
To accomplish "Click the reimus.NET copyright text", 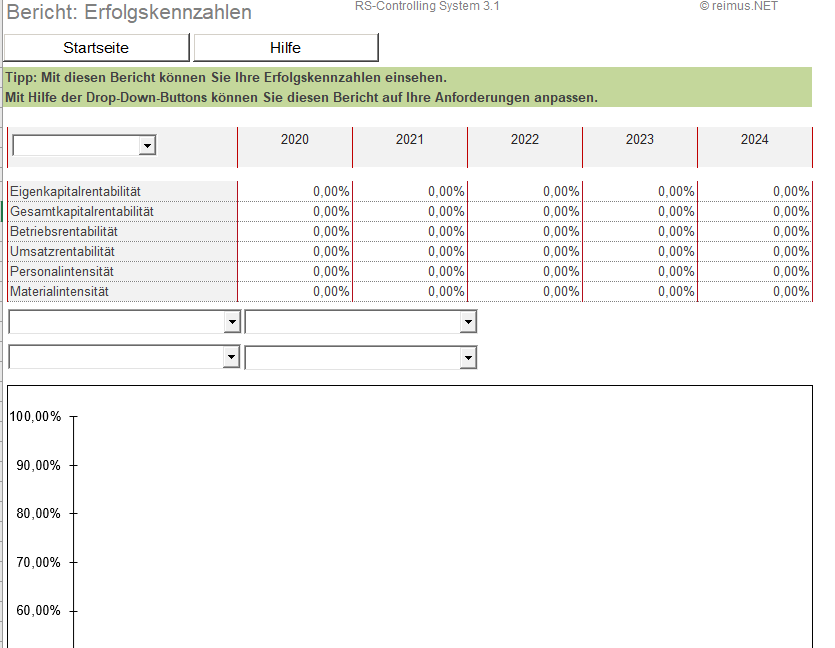I will coord(738,6).
